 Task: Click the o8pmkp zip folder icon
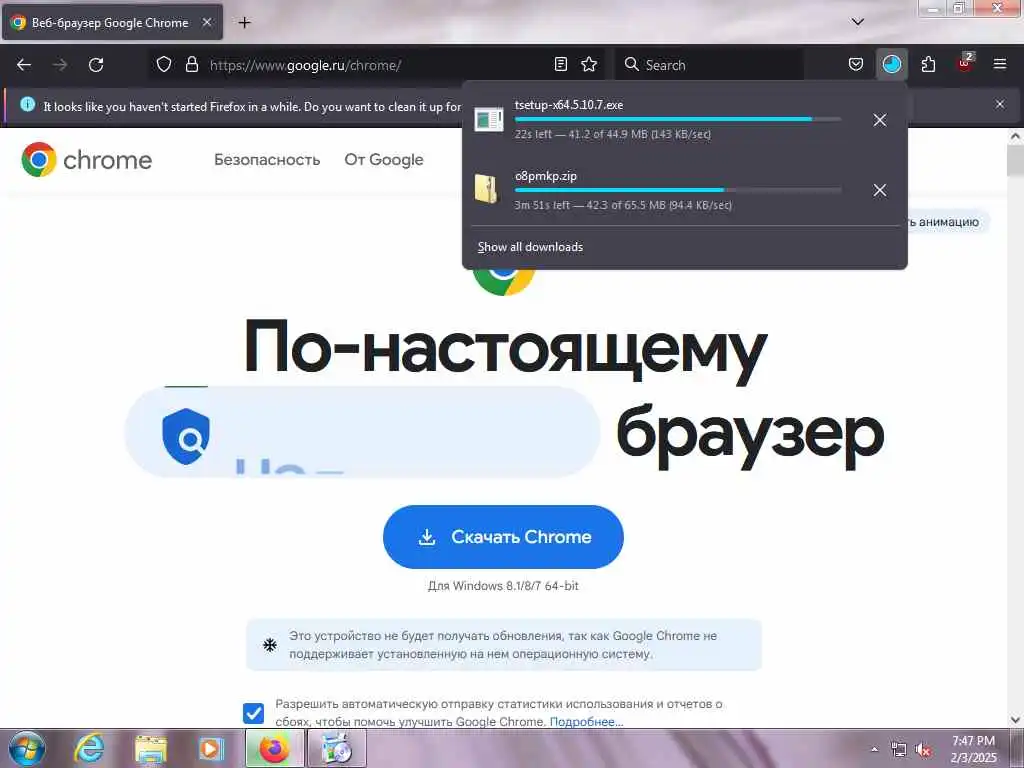(487, 189)
